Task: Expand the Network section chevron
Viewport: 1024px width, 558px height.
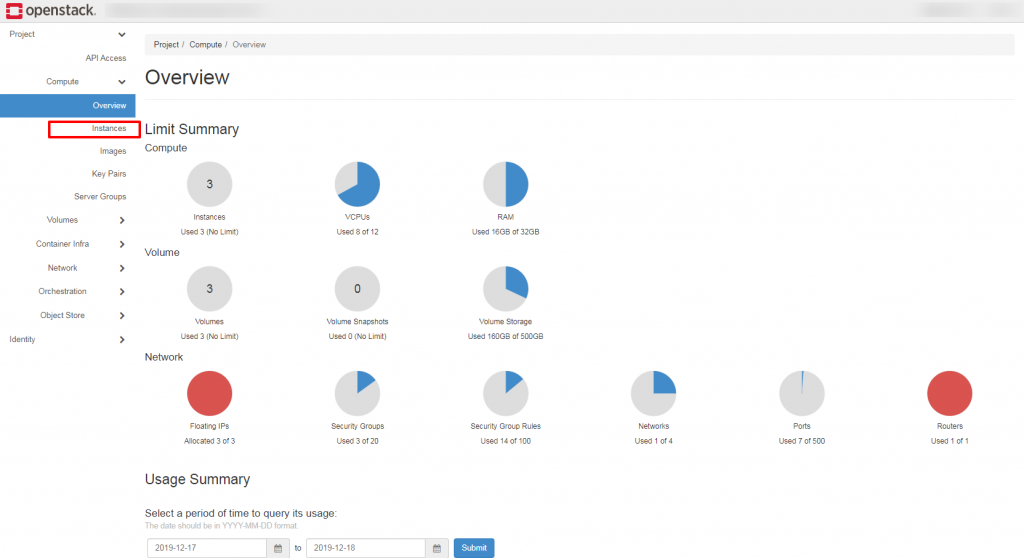Action: 122,268
